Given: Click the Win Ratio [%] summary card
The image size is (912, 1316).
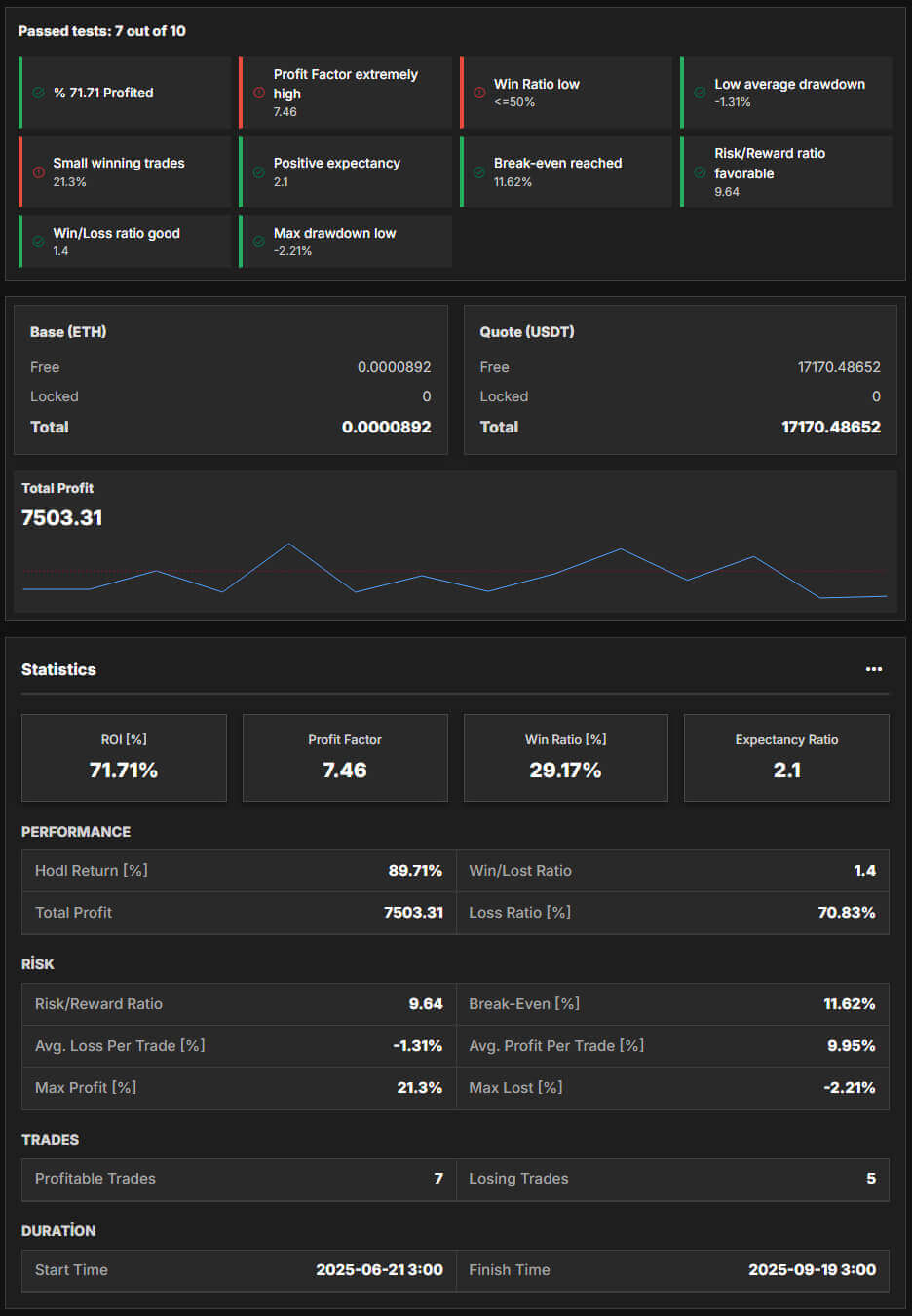Looking at the screenshot, I should point(565,757).
